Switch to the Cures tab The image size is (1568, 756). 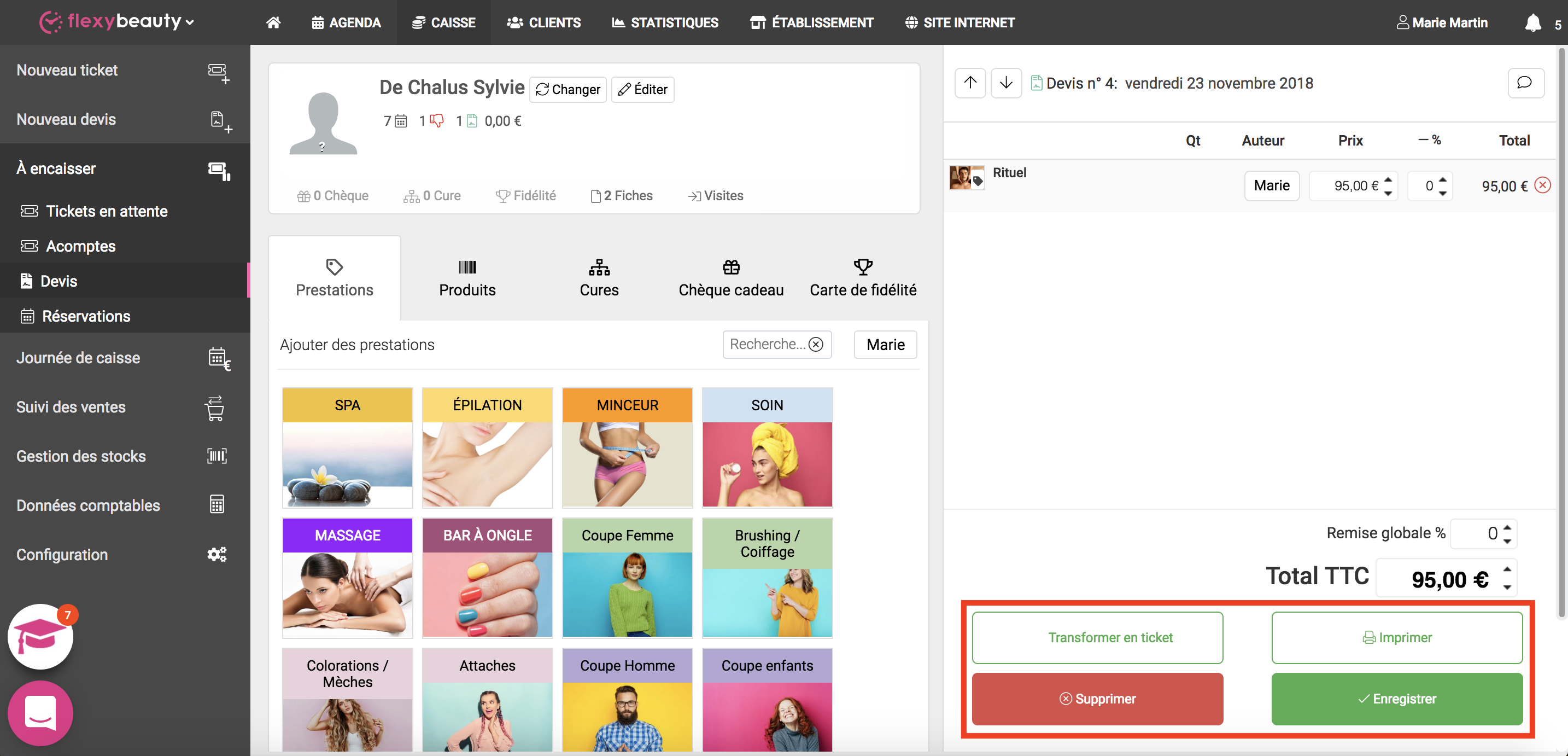(x=599, y=278)
